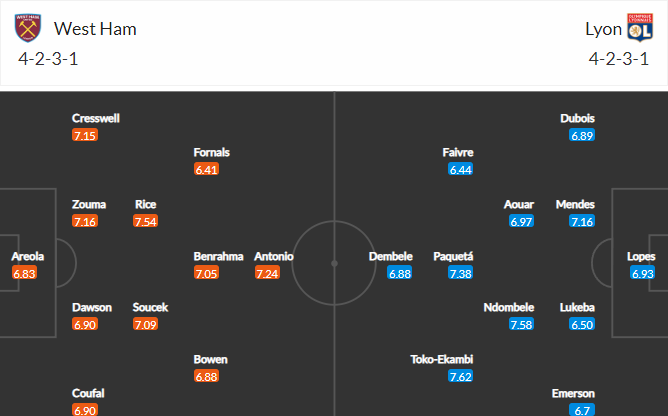The height and width of the screenshot is (416, 668).
Task: Select goalkeeper Areola
Action: tap(27, 256)
